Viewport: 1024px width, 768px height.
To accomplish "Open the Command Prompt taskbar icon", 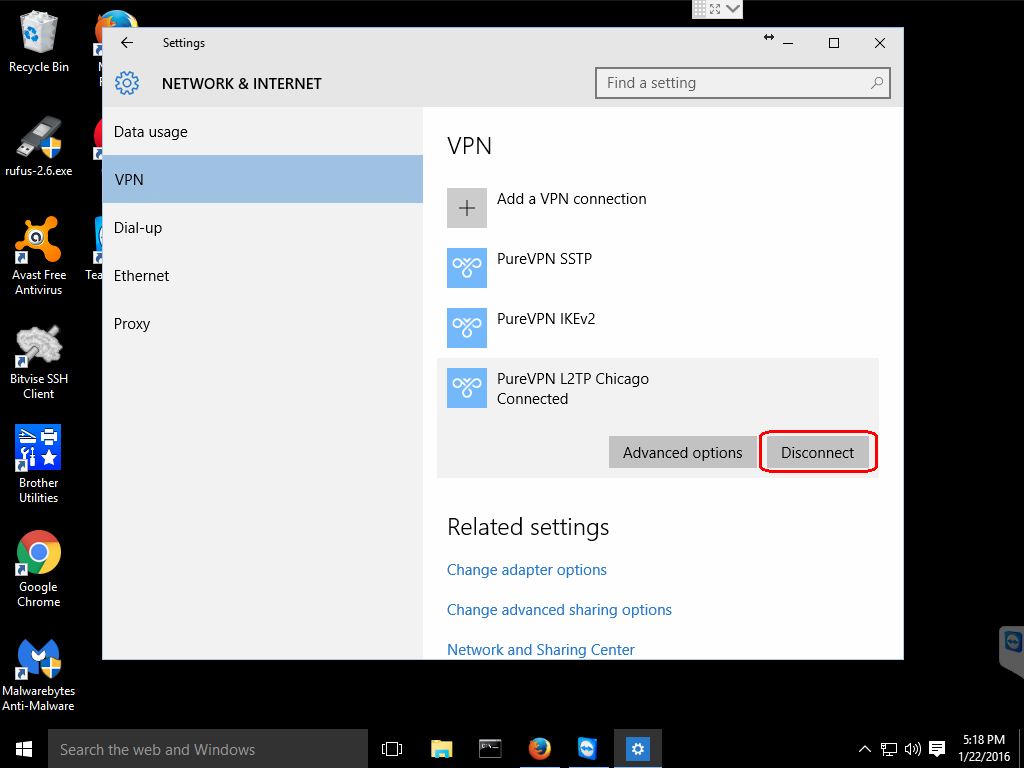I will pyautogui.click(x=490, y=748).
